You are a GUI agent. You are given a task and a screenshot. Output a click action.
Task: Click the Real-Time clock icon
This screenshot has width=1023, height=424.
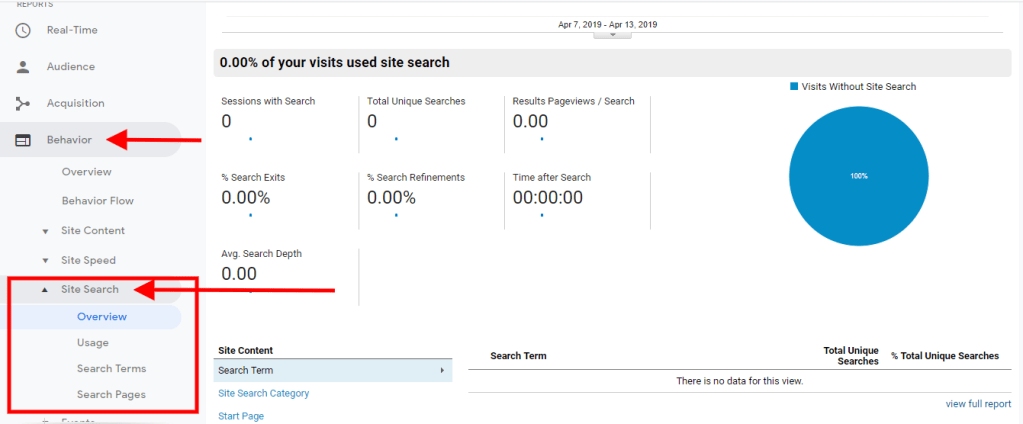23,30
